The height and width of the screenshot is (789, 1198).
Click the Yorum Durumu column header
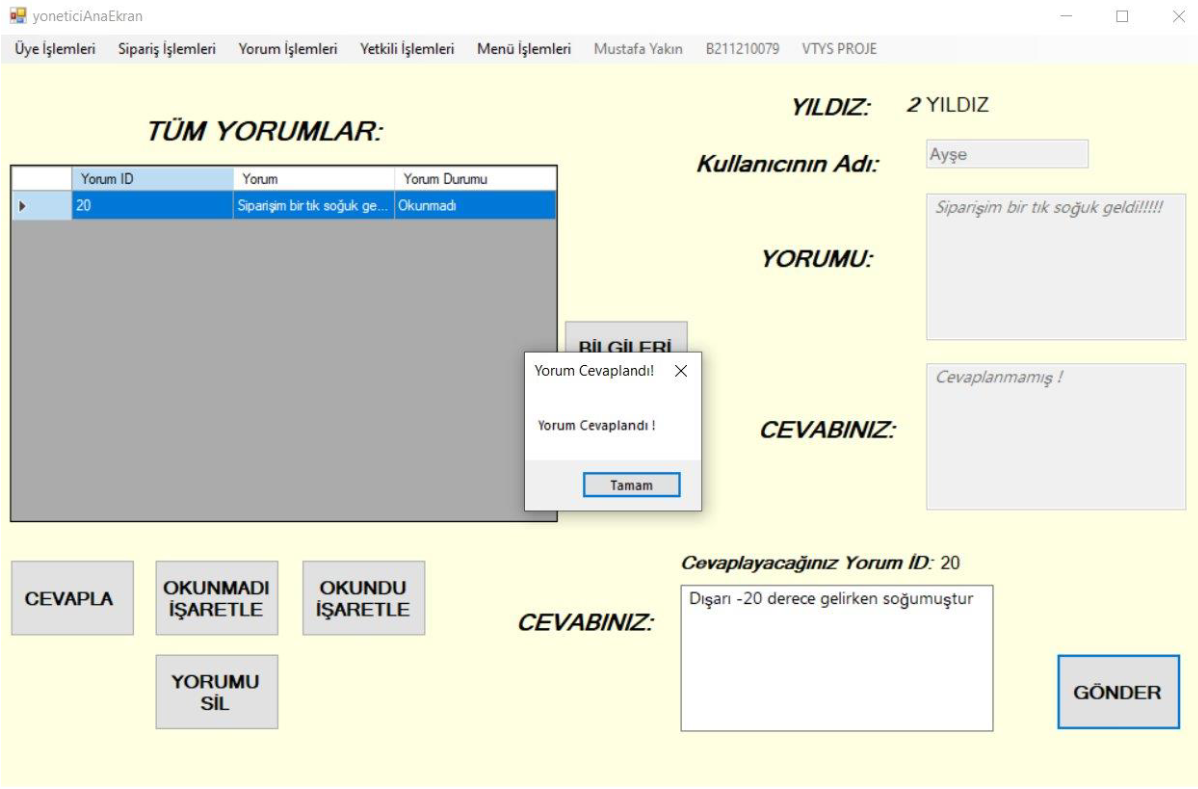point(474,179)
